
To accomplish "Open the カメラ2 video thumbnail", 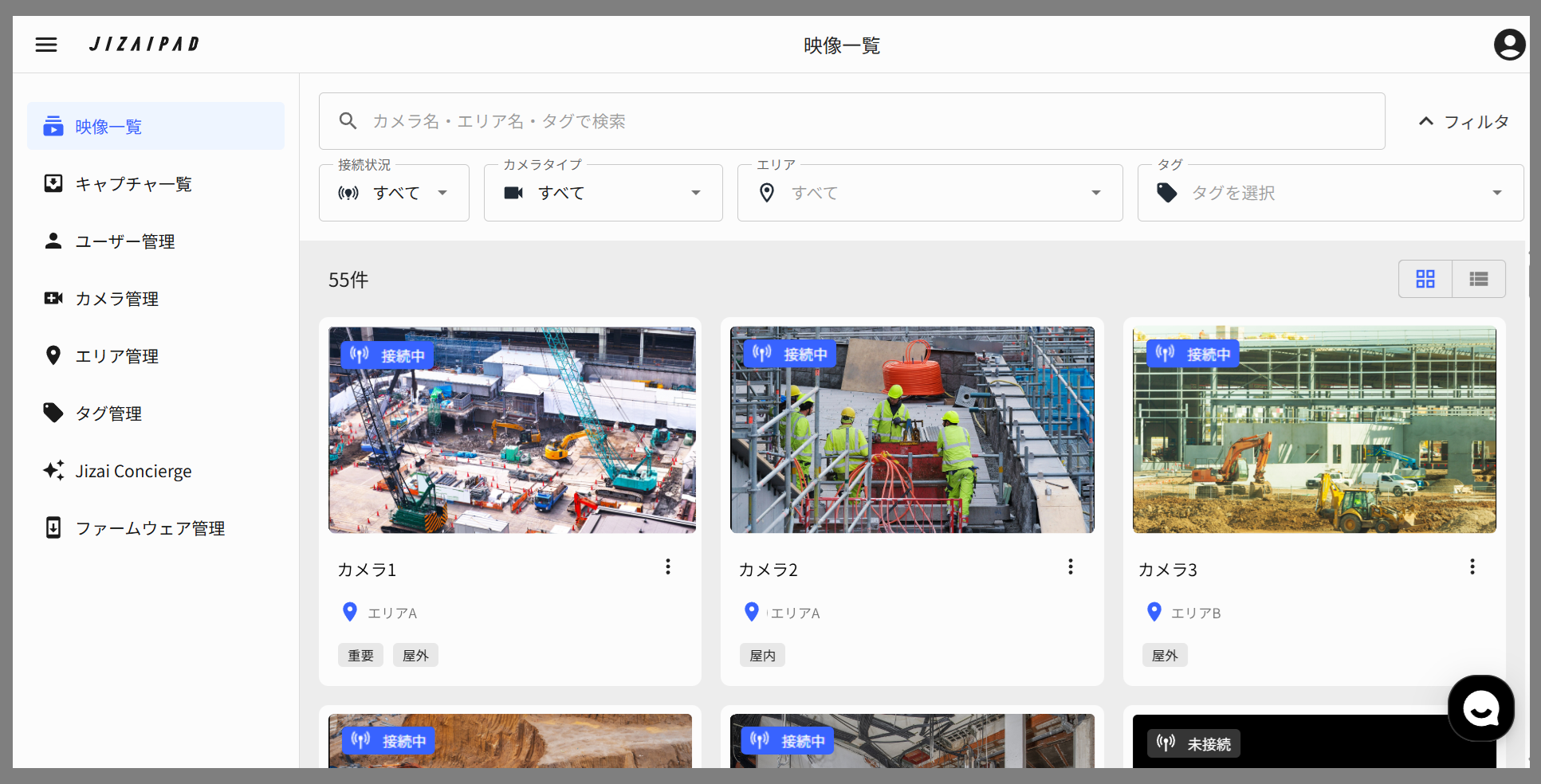I will 913,430.
